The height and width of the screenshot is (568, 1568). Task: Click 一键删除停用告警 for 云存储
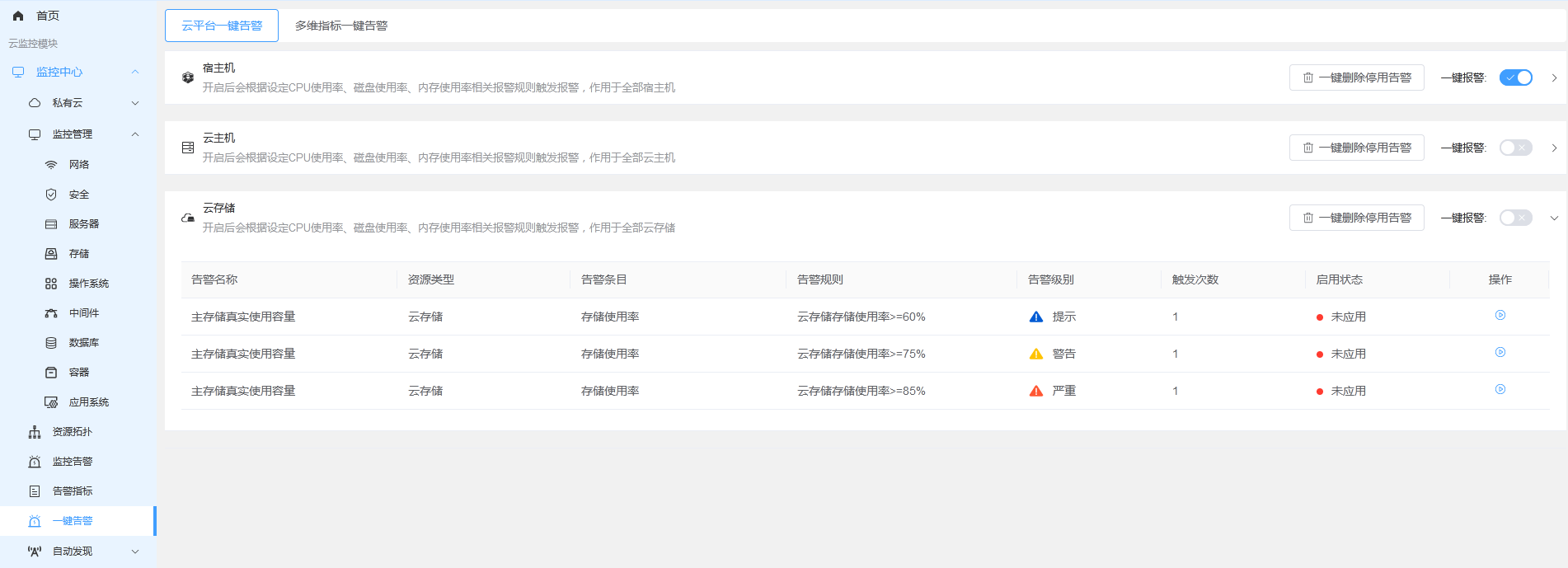click(1357, 218)
